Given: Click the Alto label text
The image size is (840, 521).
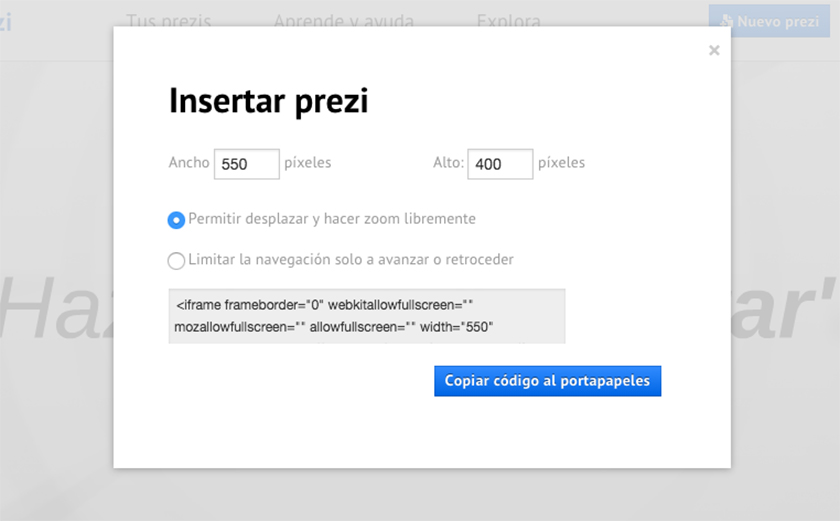Looking at the screenshot, I should click(x=448, y=162).
